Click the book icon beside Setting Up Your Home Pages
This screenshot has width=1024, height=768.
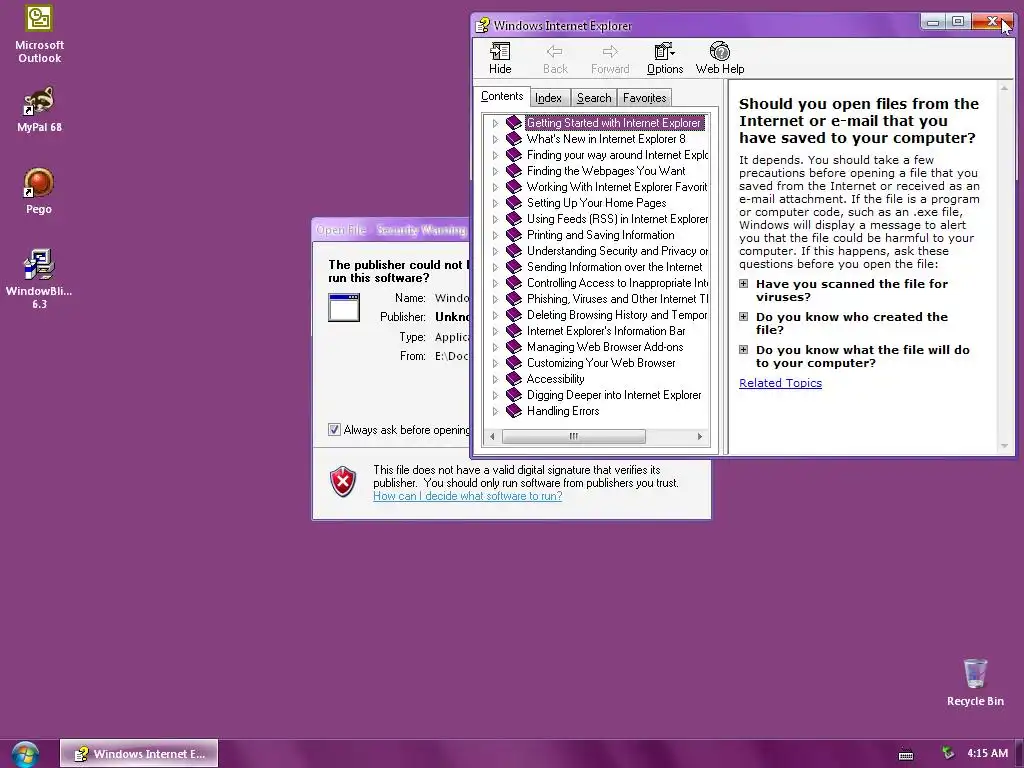pos(514,202)
